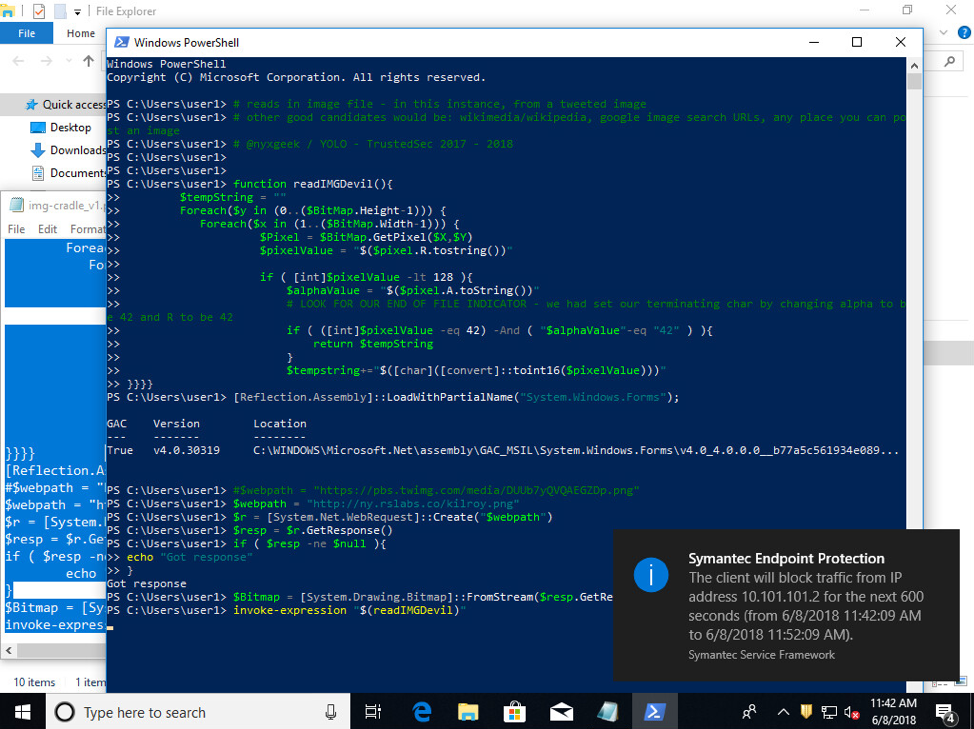The width and height of the screenshot is (974, 729).
Task: Open the recent locations dropdown in File Explorer
Action: [x=68, y=61]
